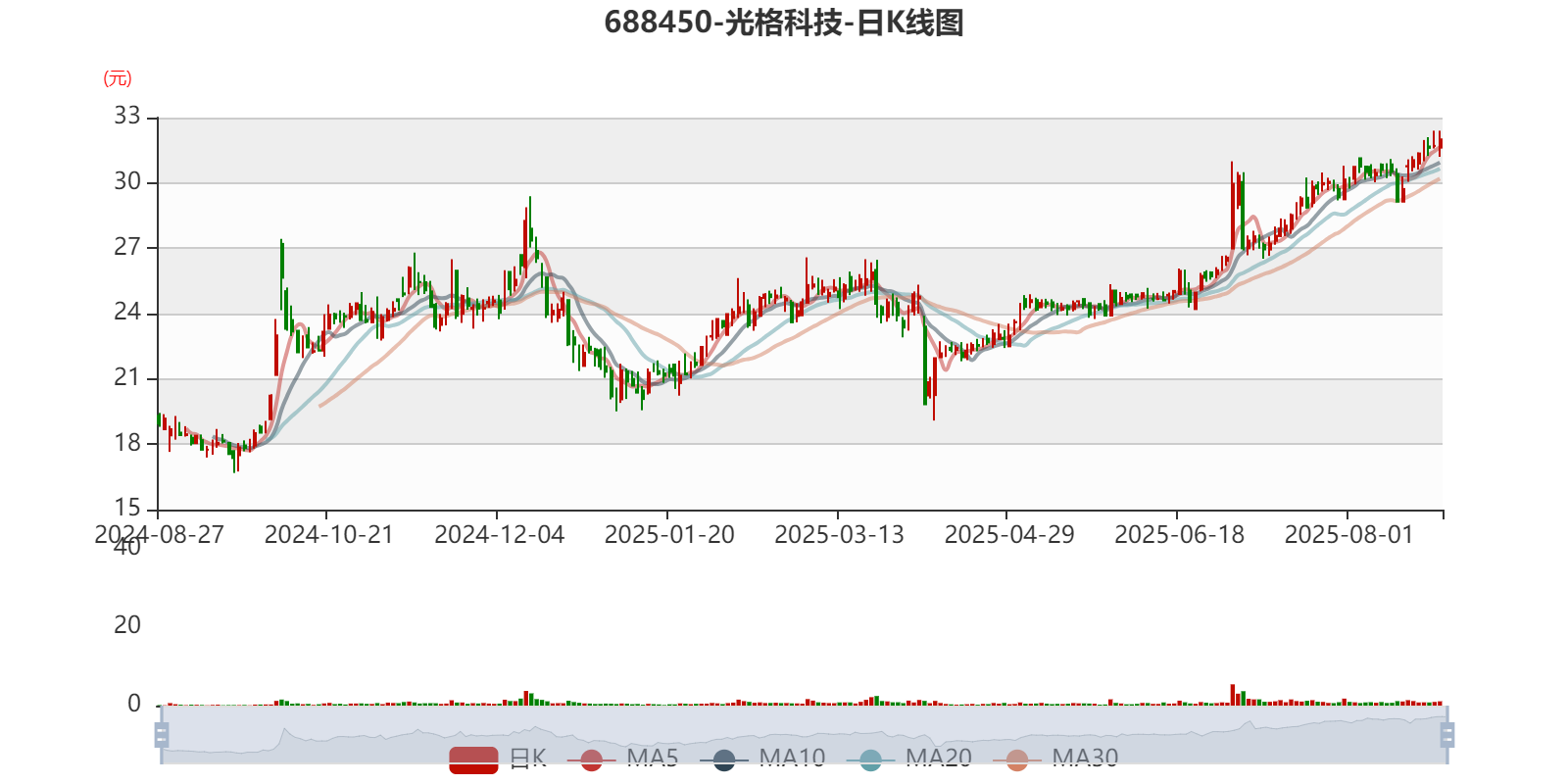Click the 2025-01-20 date axis label
Screen dimensions: 1568x784
click(669, 535)
